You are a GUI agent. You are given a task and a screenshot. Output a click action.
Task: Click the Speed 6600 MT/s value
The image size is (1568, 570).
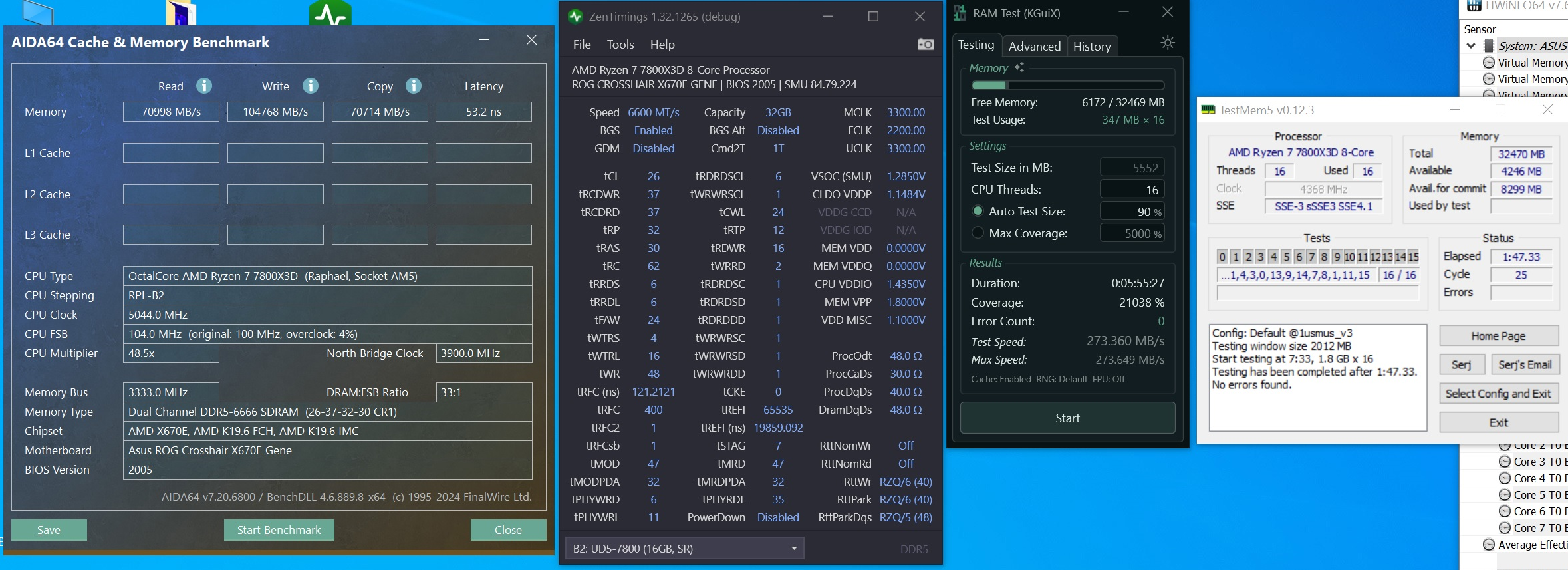(654, 112)
